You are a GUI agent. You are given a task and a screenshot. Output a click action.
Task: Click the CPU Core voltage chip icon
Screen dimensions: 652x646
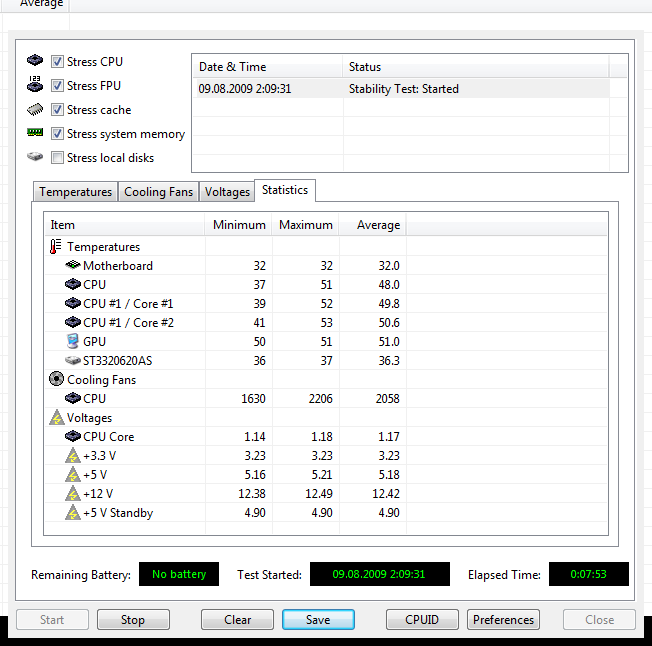[72, 437]
